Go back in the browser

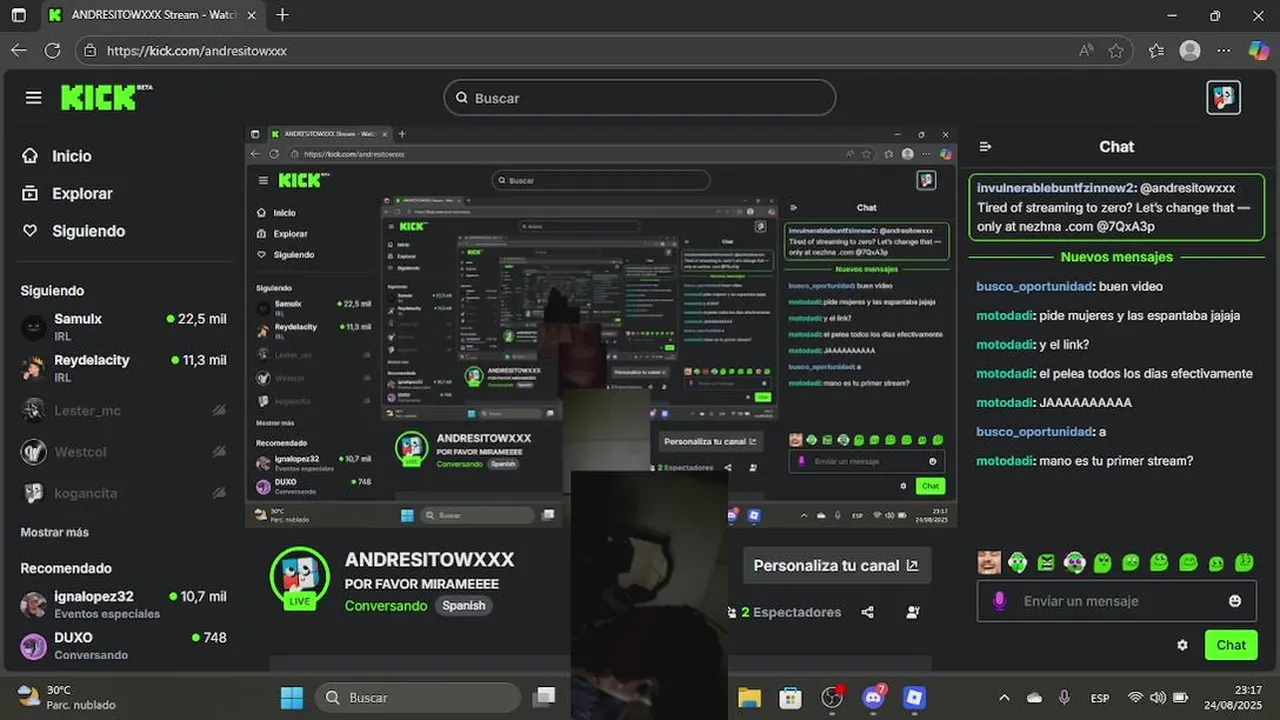pos(19,50)
